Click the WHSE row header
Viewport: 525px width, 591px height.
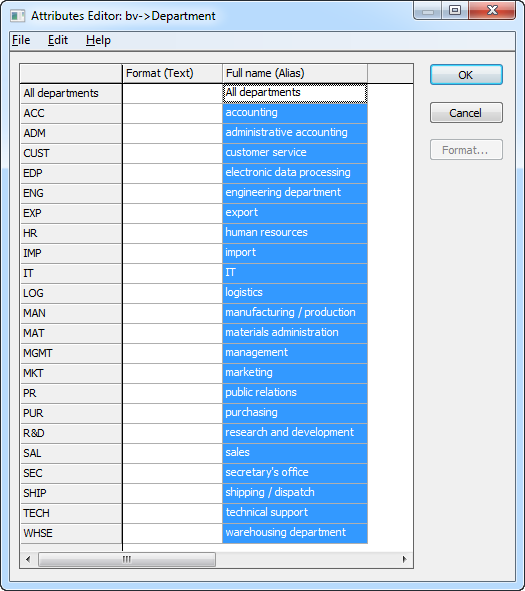71,533
